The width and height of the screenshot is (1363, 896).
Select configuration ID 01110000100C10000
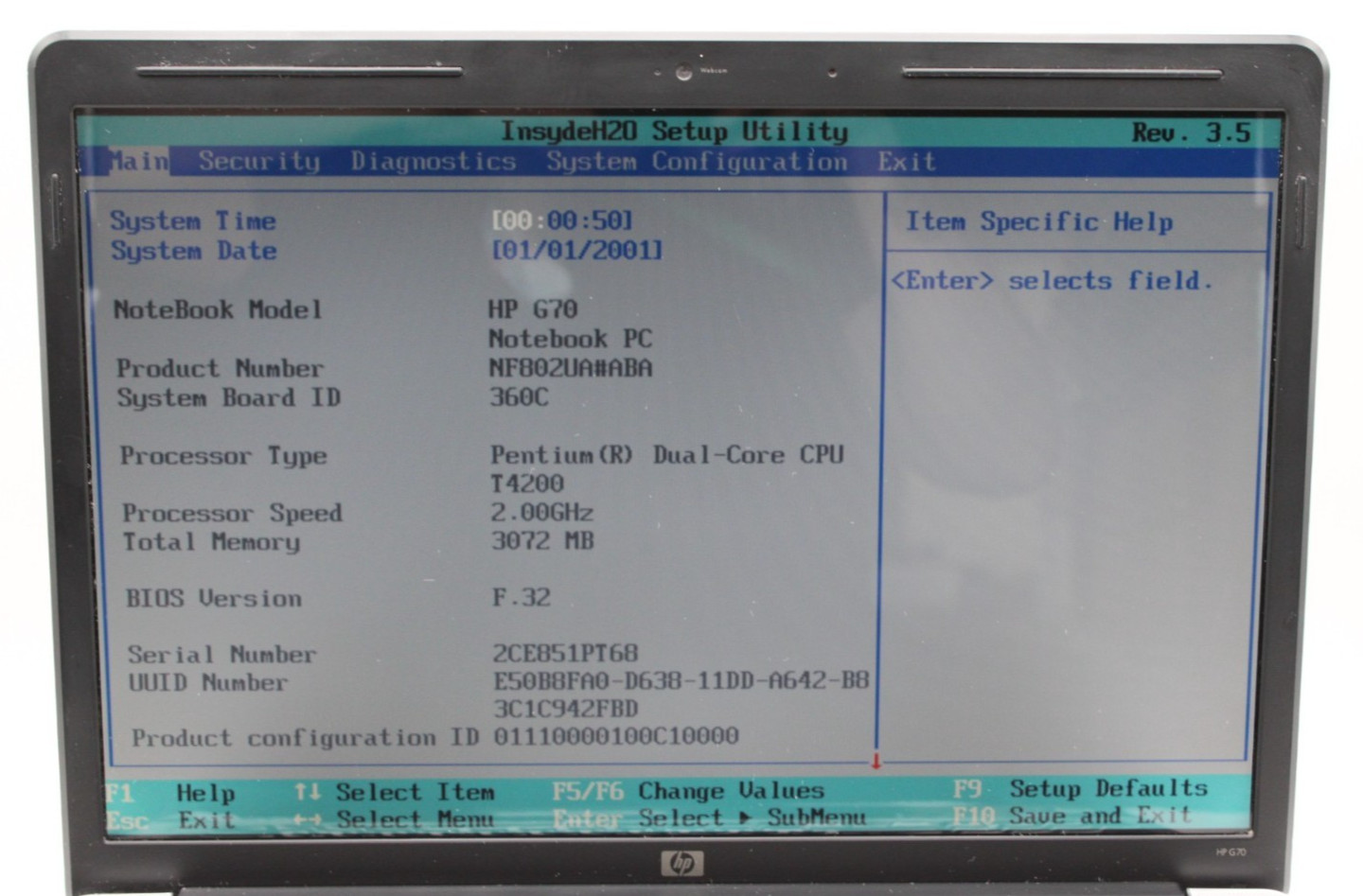tap(616, 736)
